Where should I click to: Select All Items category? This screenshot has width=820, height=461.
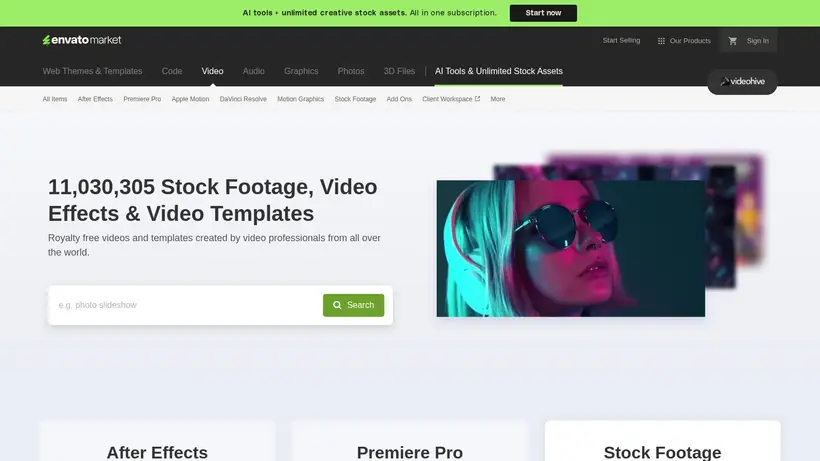click(x=55, y=99)
